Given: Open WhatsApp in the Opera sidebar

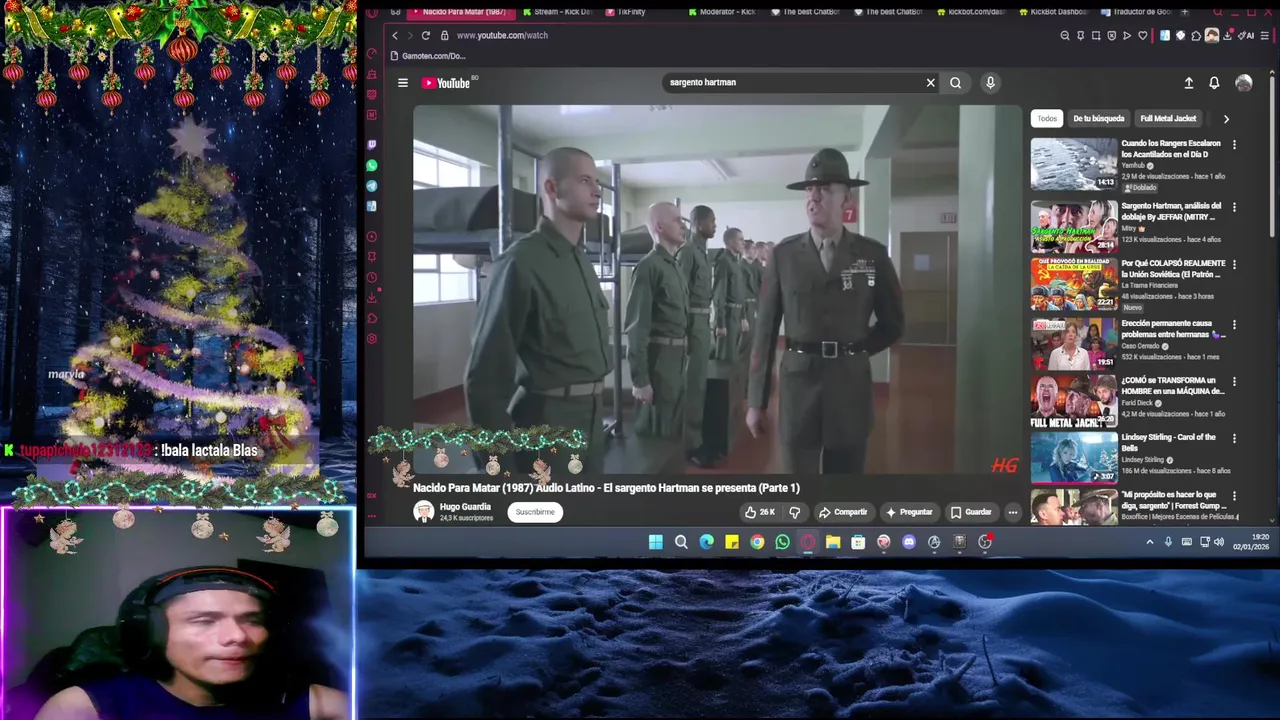Looking at the screenshot, I should (372, 165).
